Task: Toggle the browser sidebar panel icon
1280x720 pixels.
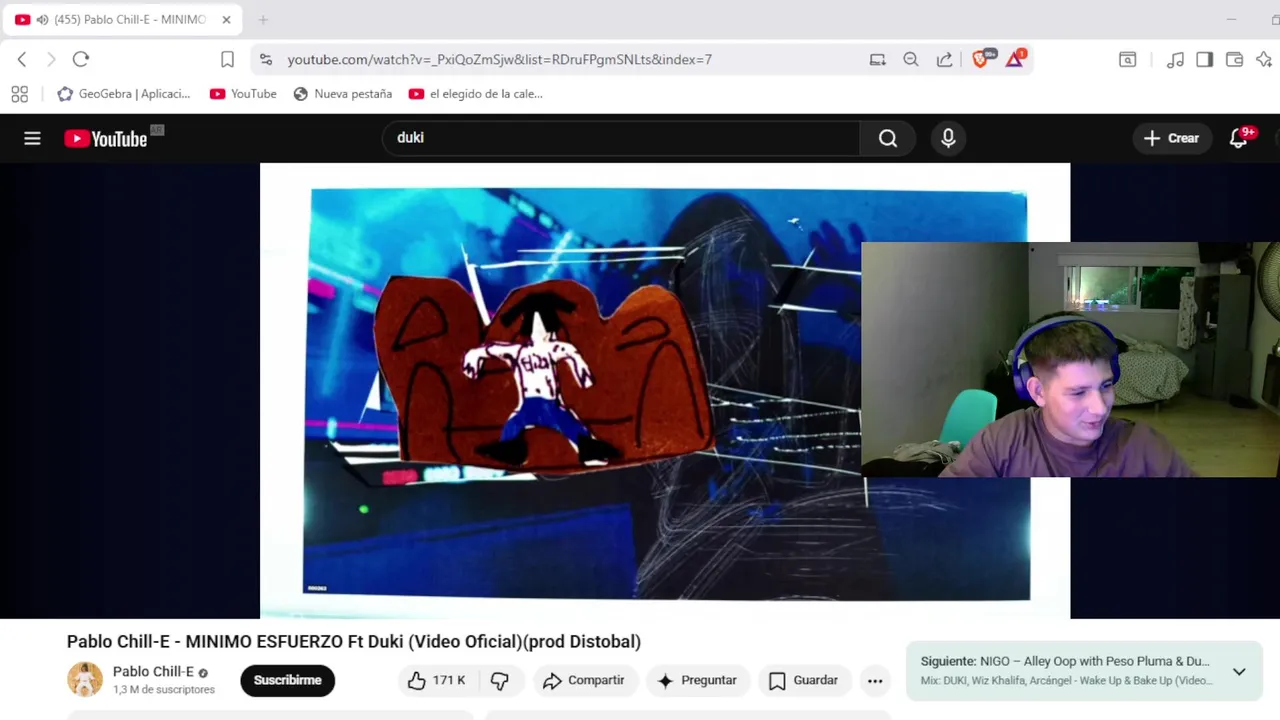Action: 1204,60
